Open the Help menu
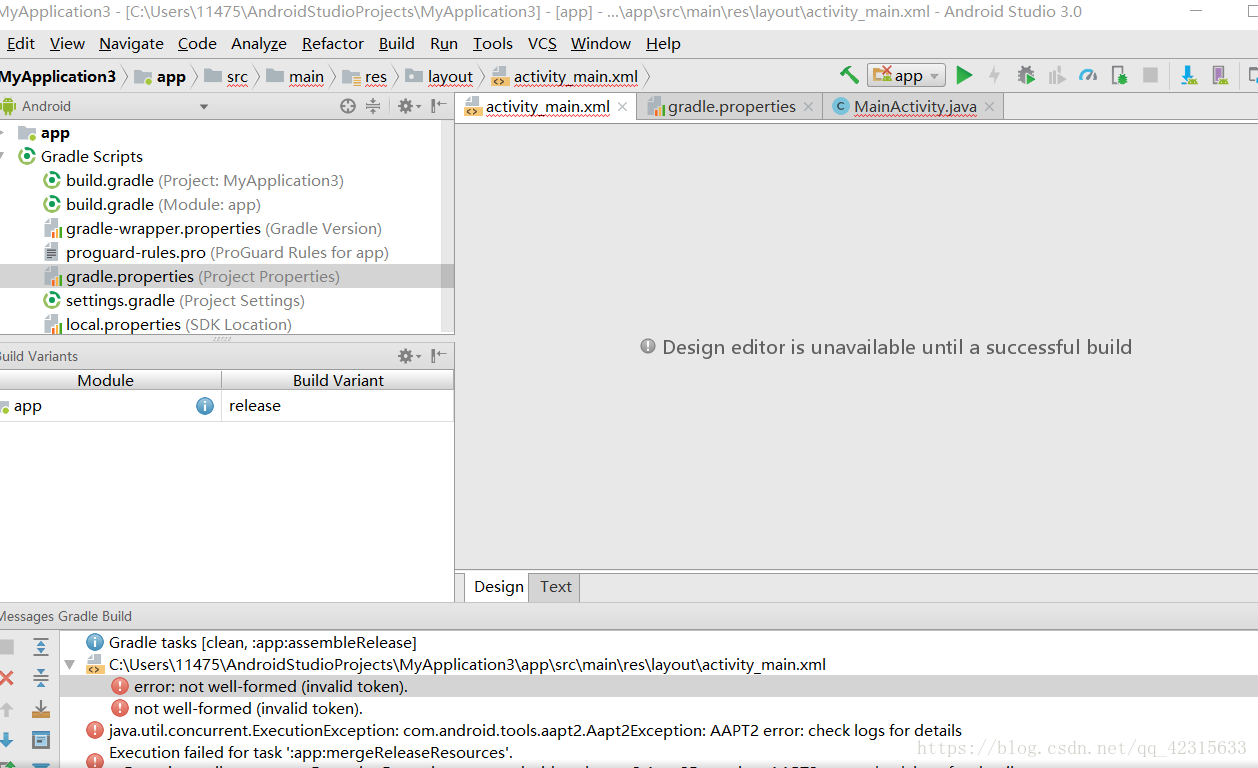The width and height of the screenshot is (1258, 768). [663, 44]
